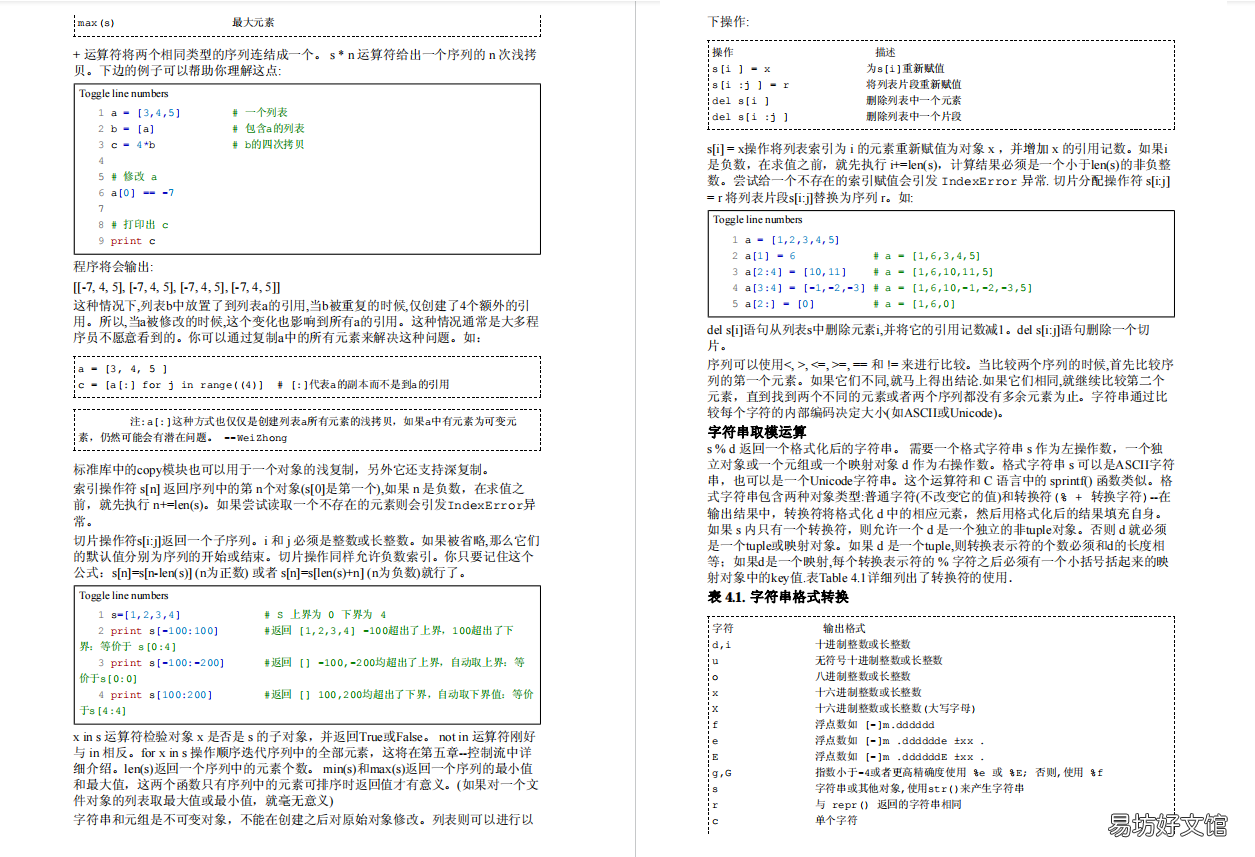Click the table header '操作'
Image resolution: width=1255 pixels, height=857 pixels.
click(722, 52)
